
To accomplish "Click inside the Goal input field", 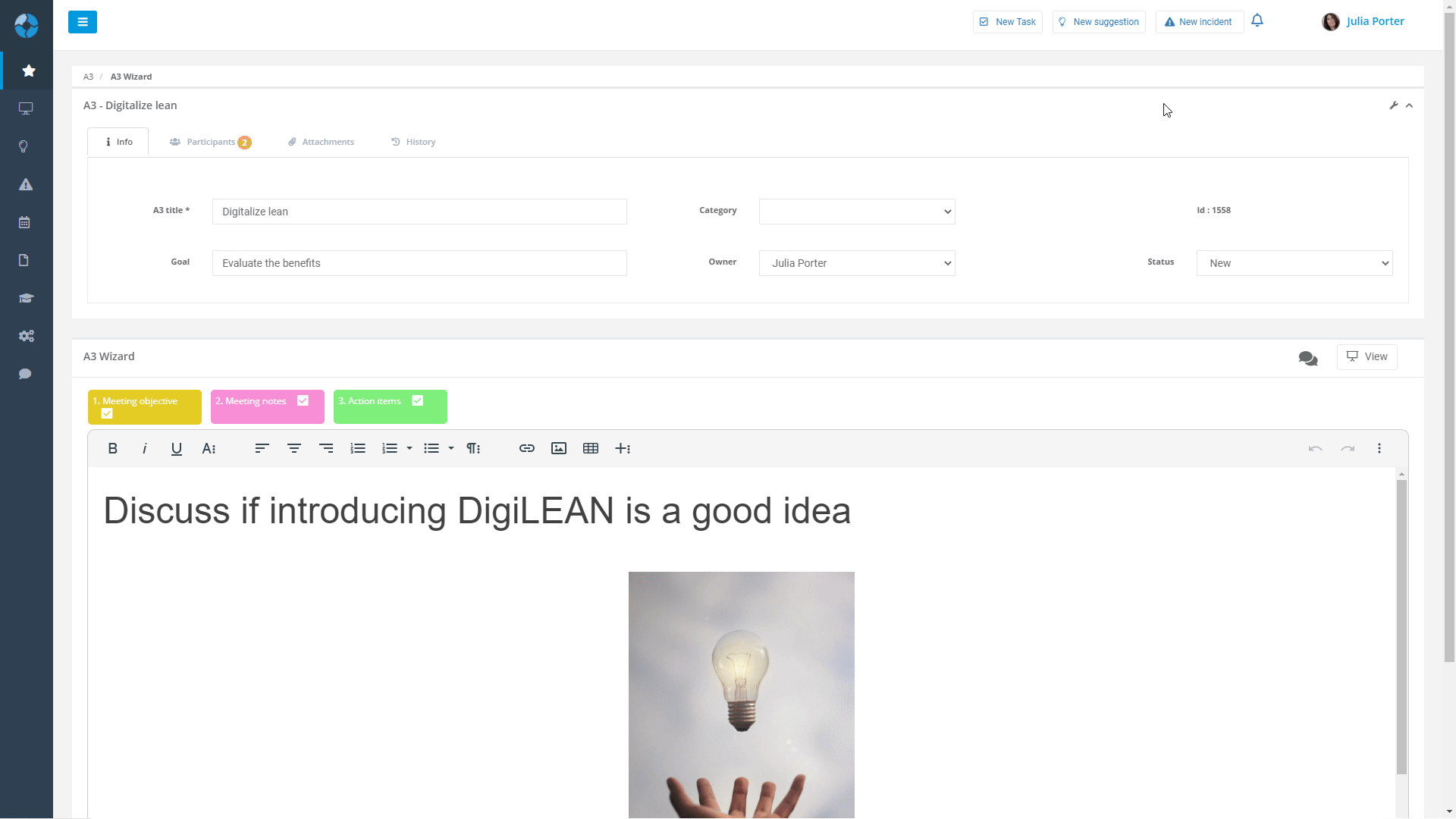I will pos(419,263).
